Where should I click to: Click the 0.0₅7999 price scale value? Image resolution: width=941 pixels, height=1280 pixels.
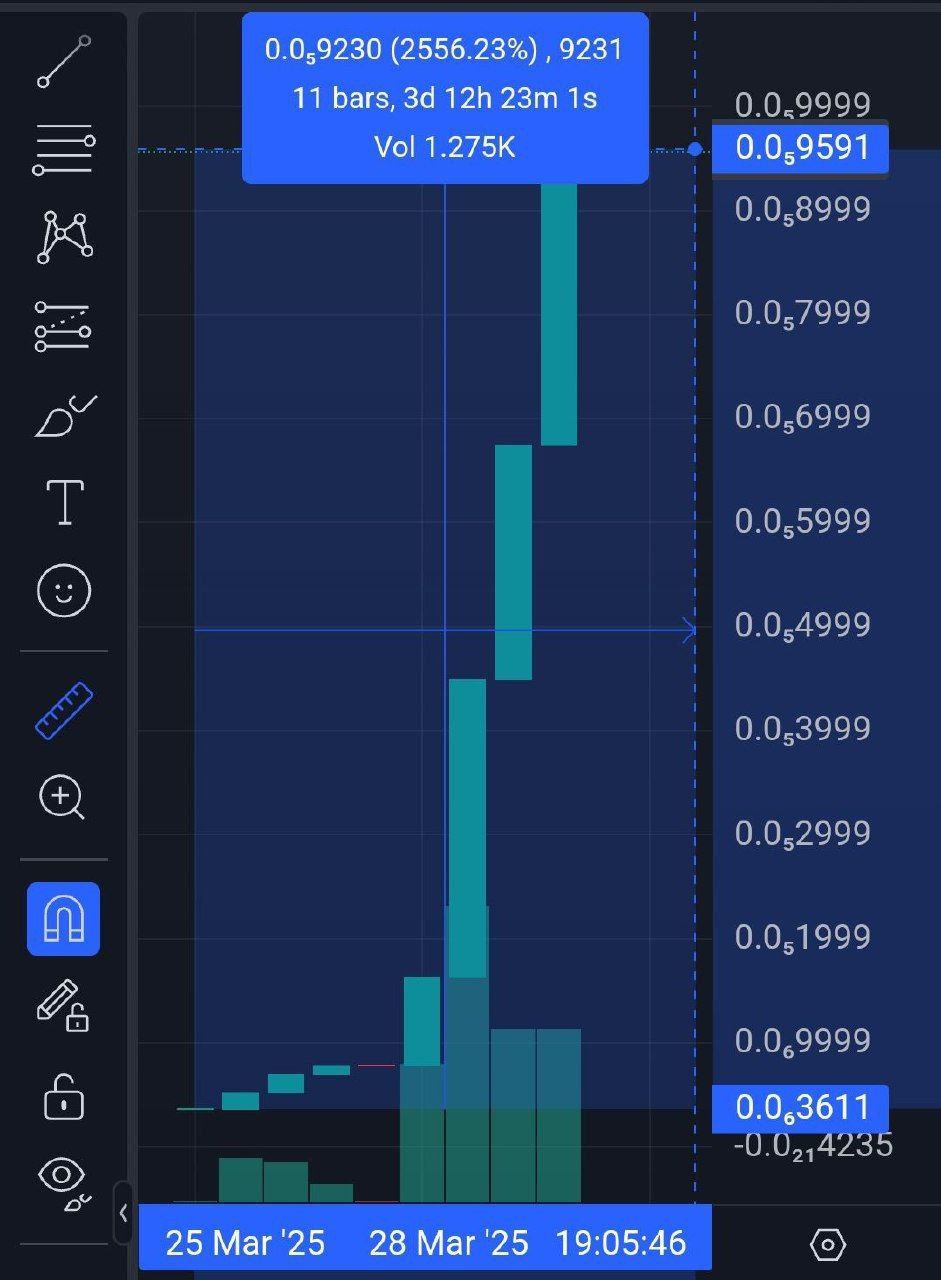[803, 314]
